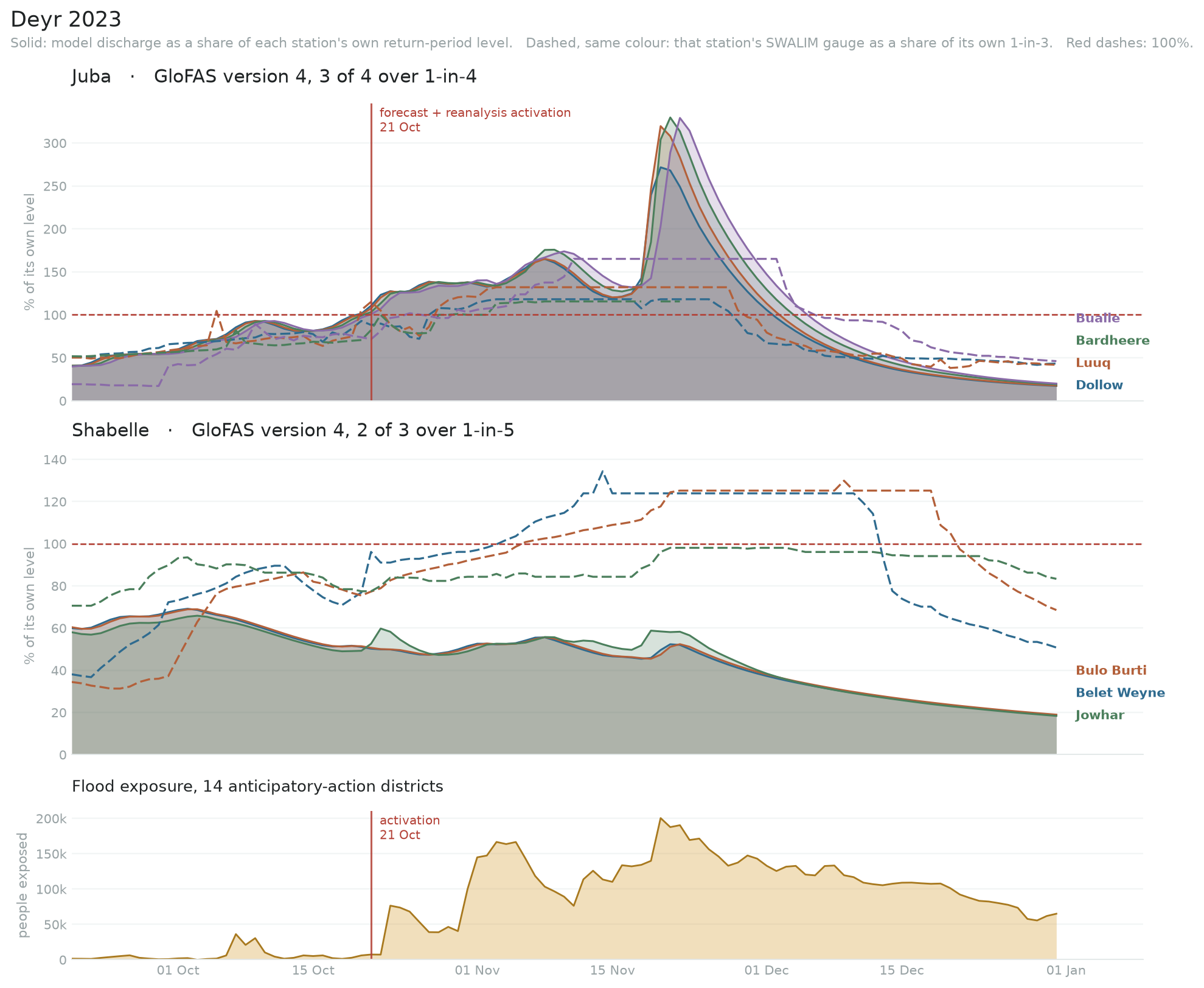Click the '01 Dec' x-axis tick label
Image resolution: width=1204 pixels, height=988 pixels.
click(767, 970)
